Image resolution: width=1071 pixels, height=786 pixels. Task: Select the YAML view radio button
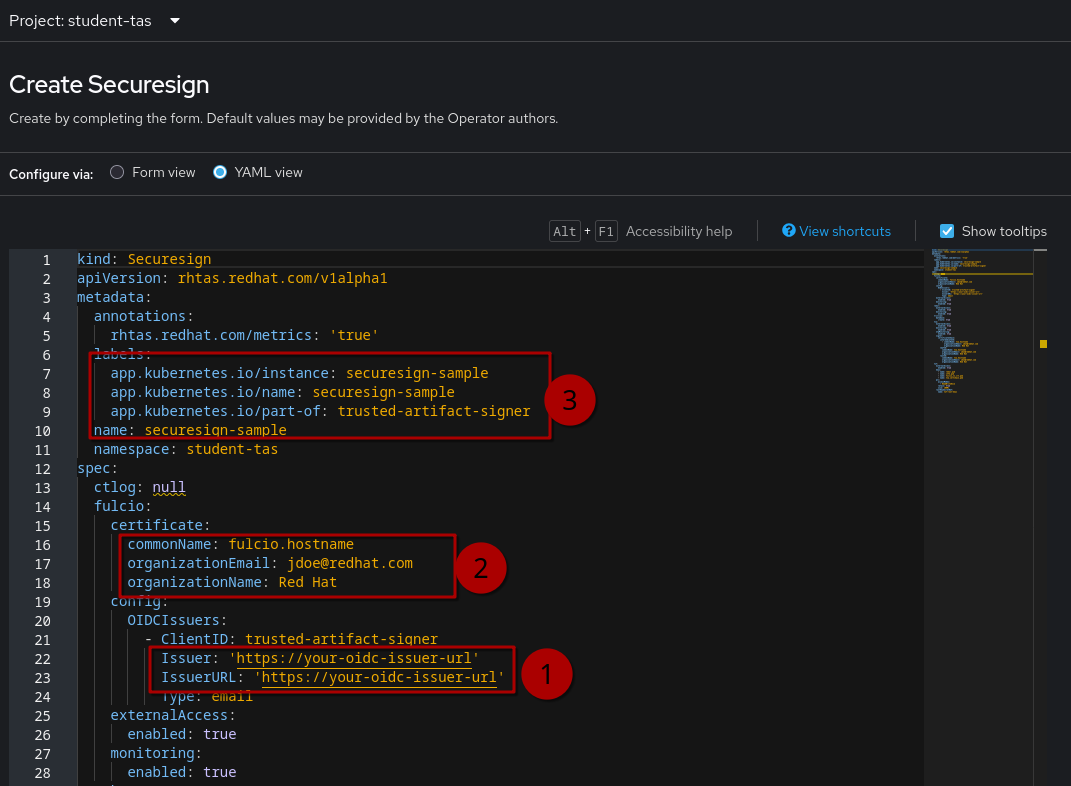[x=220, y=172]
